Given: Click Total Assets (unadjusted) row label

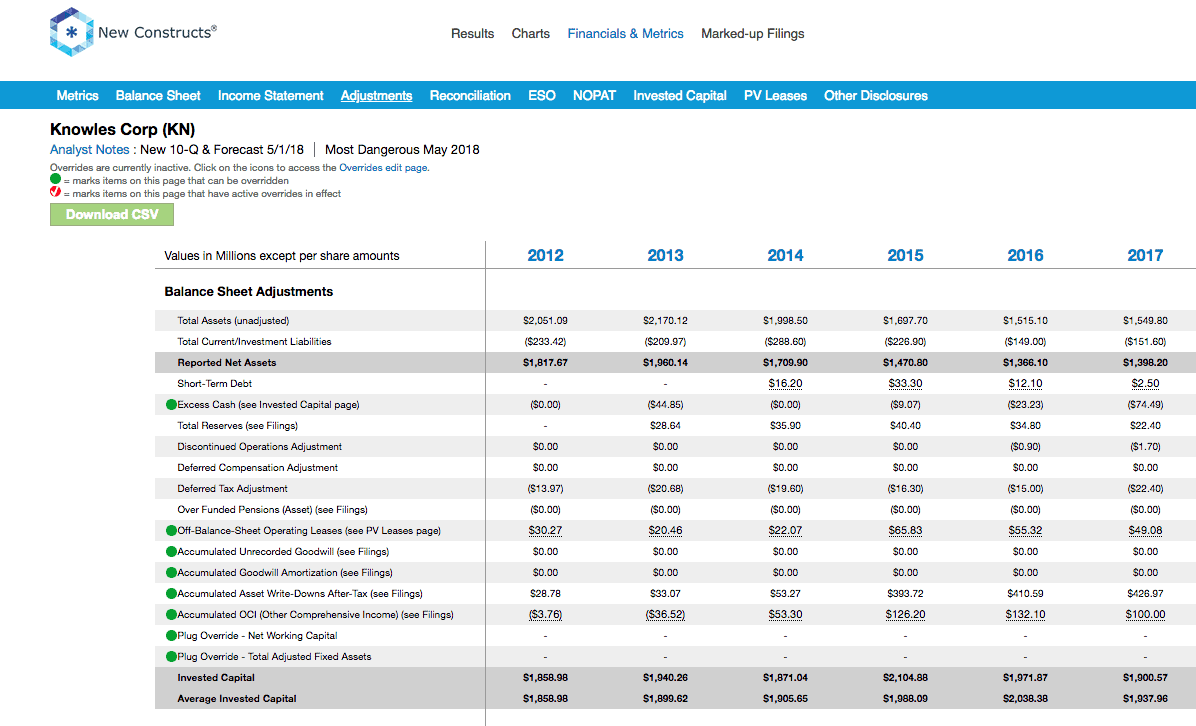Looking at the screenshot, I should [233, 320].
